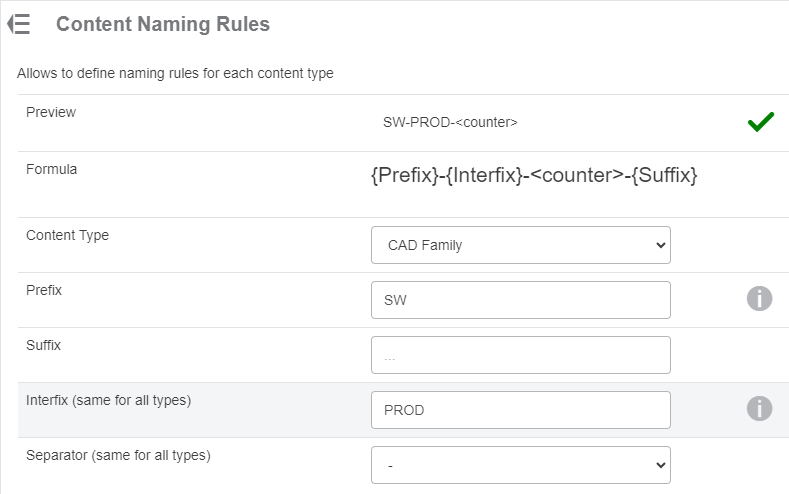Image resolution: width=789 pixels, height=494 pixels.
Task: Click the Content Type row label
Action: point(67,235)
